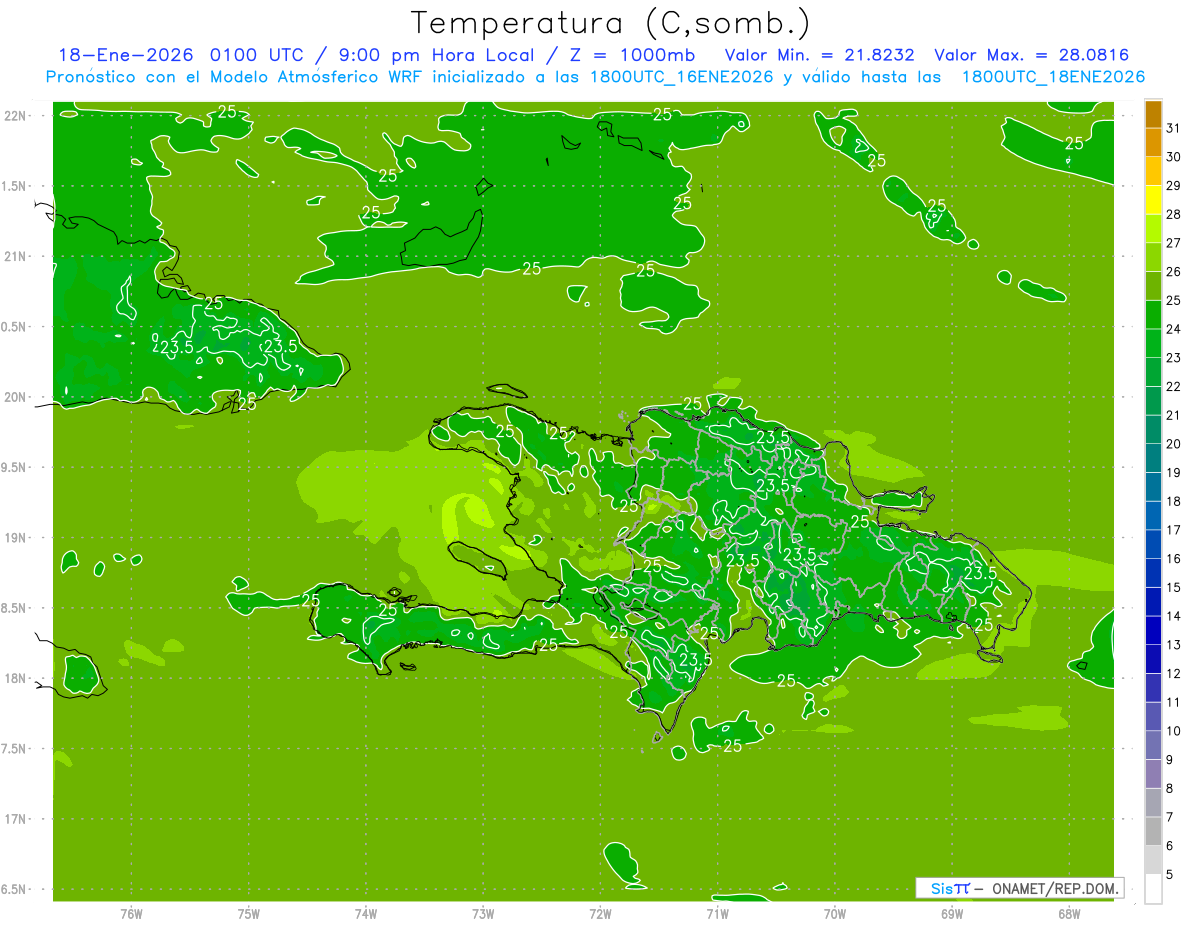Image resolution: width=1200 pixels, height=927 pixels.
Task: Click the '72W' longitude axis label
Action: click(x=600, y=914)
